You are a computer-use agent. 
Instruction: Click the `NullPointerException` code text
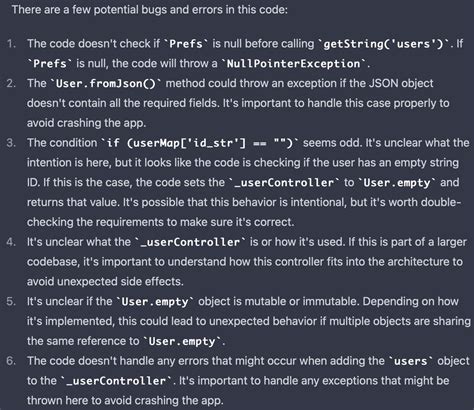point(293,64)
